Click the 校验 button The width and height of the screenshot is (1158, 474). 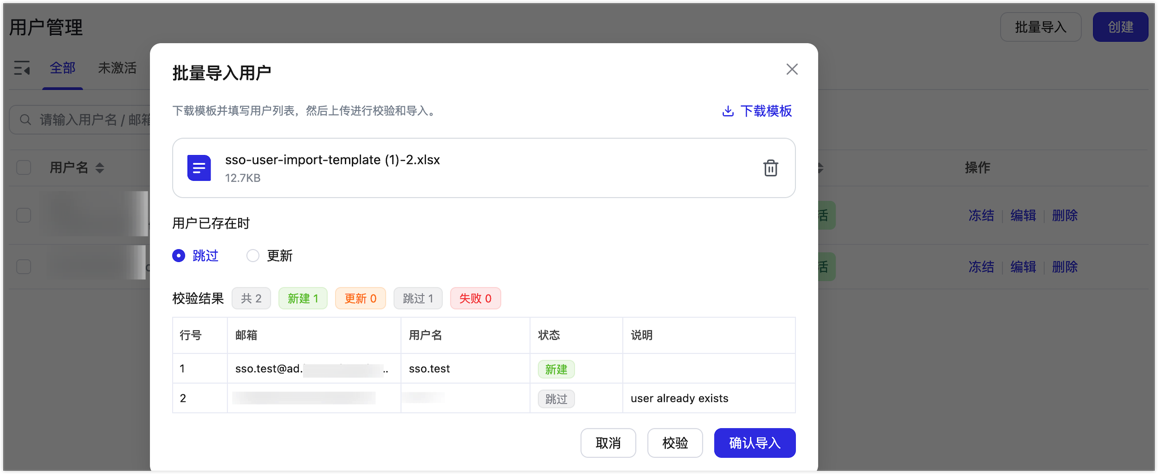(675, 443)
